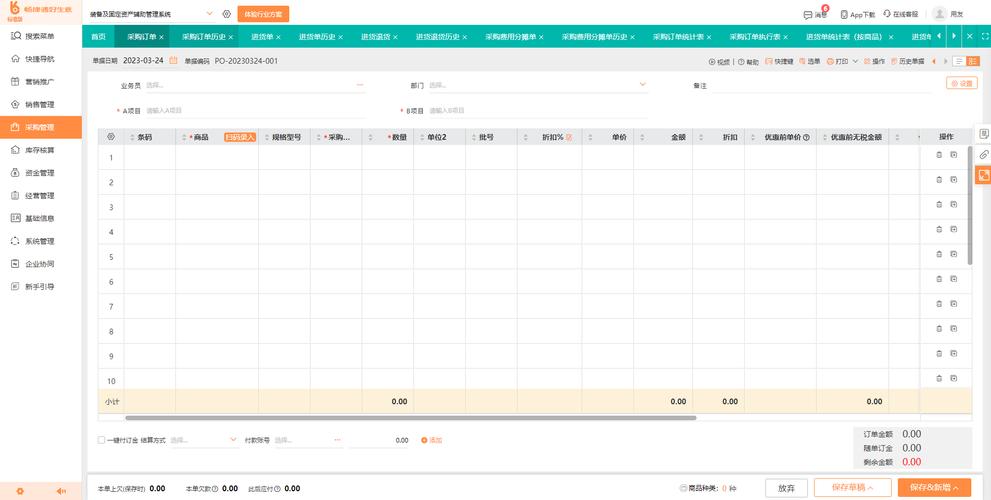
Task: Open 历史单据 in the toolbar
Action: tap(908, 61)
